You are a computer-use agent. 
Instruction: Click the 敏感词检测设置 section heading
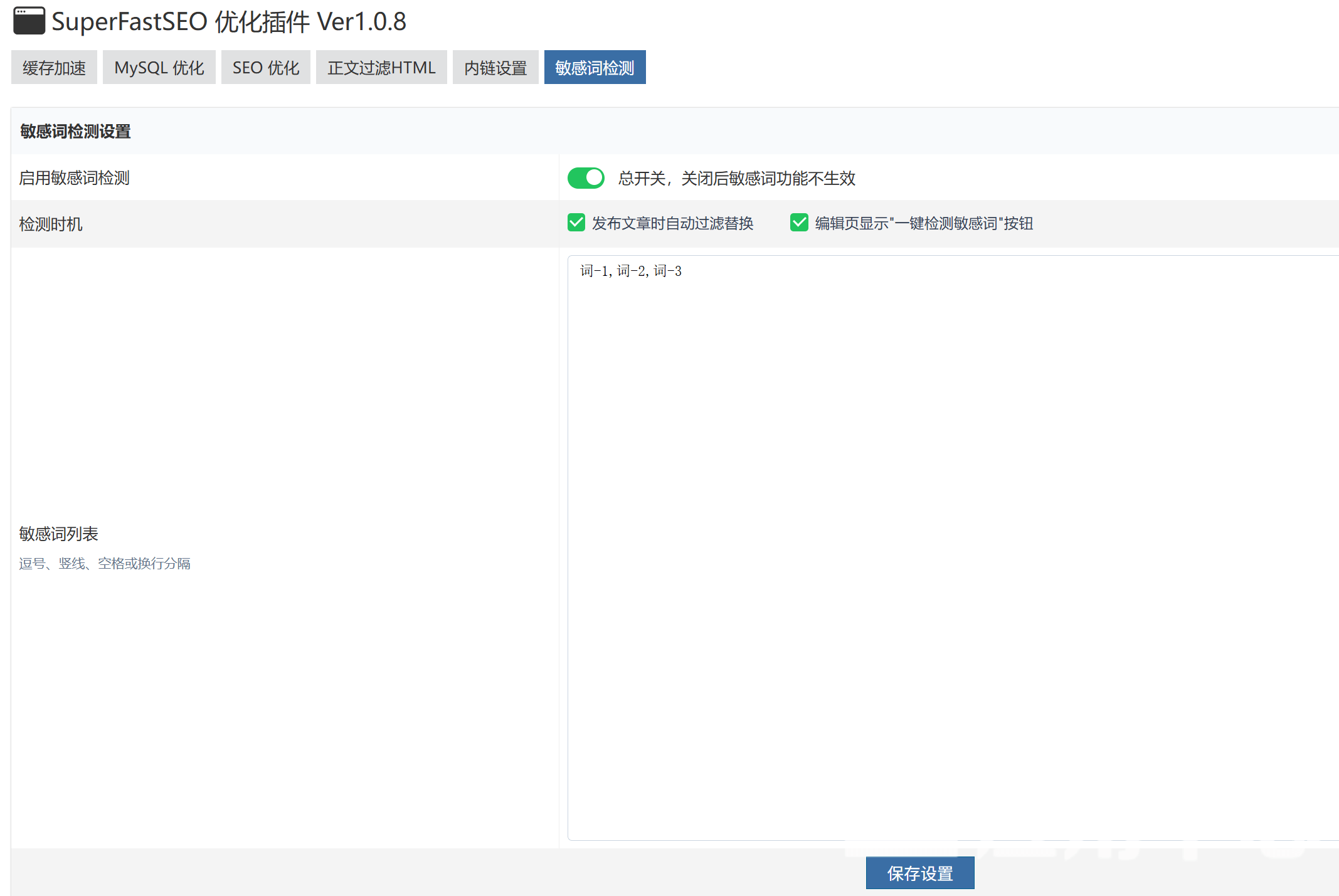75,132
